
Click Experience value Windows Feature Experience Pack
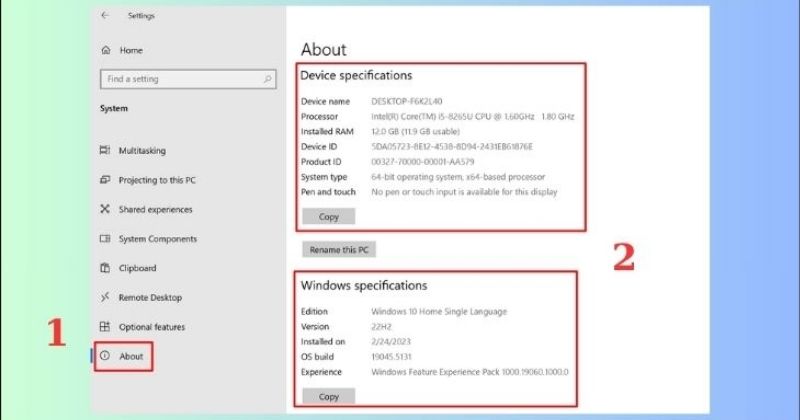(x=469, y=372)
